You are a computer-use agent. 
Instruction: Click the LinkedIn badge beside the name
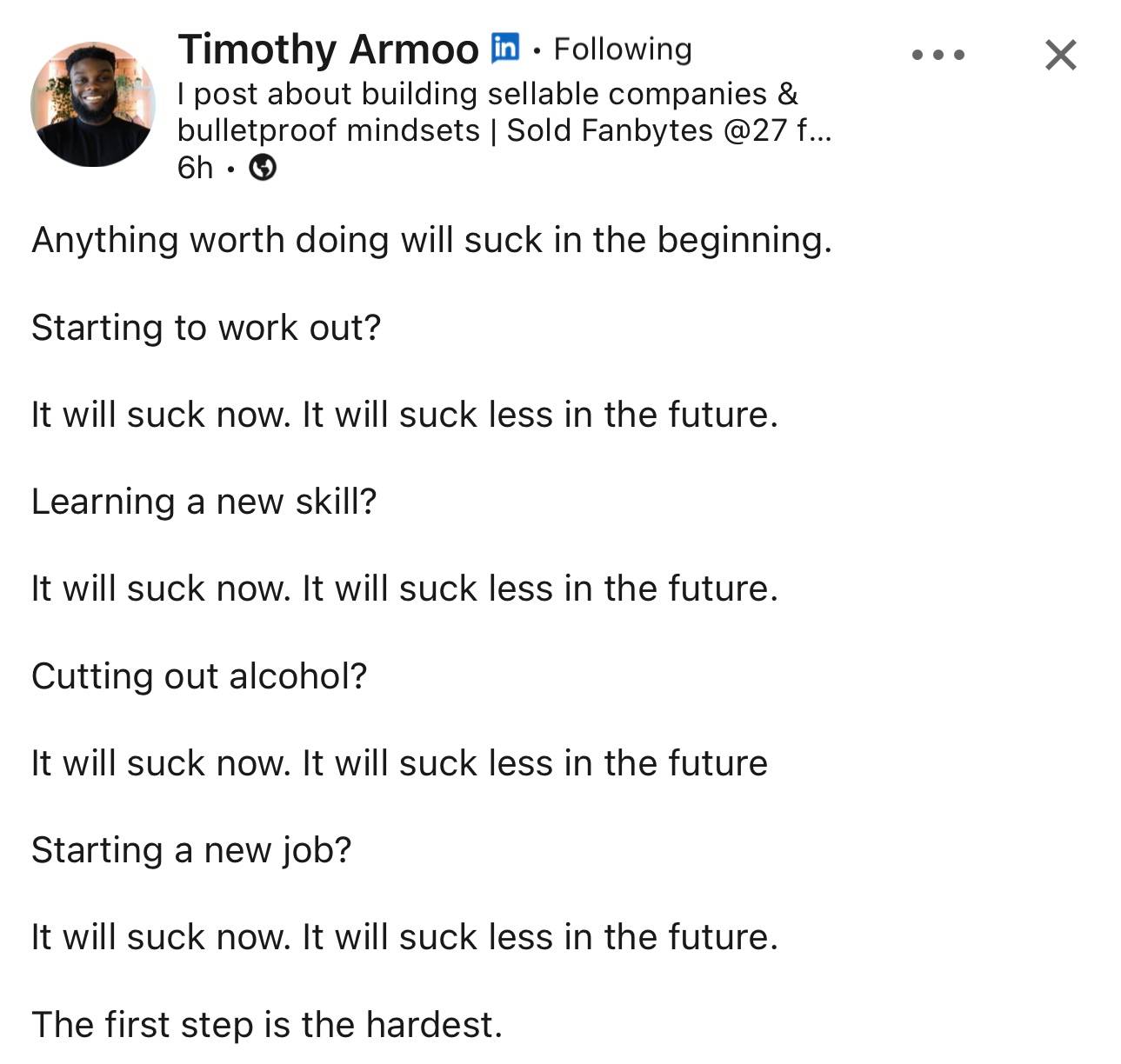click(x=505, y=47)
